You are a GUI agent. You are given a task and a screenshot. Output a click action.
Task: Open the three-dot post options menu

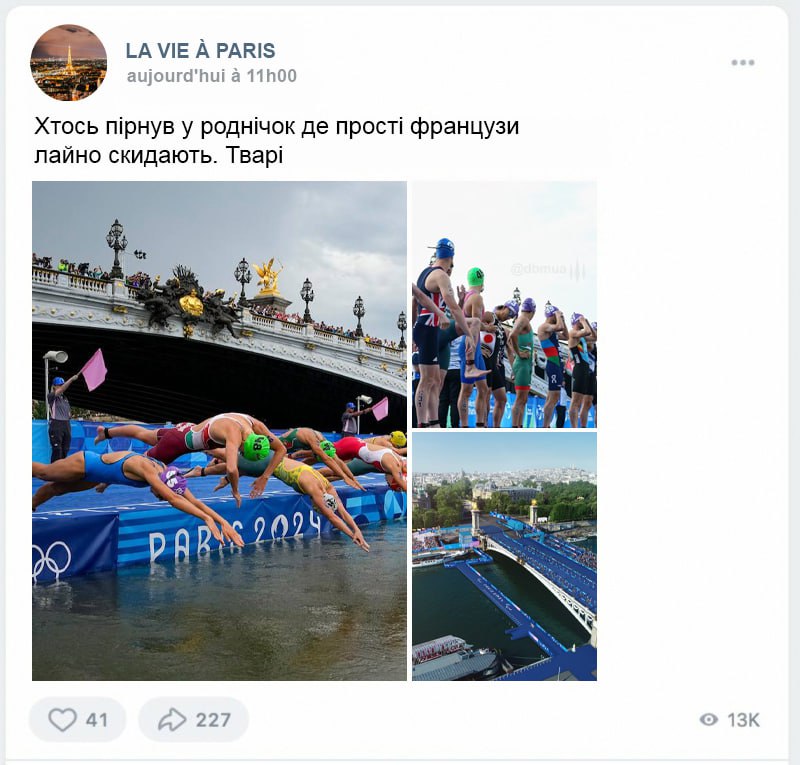click(x=742, y=63)
